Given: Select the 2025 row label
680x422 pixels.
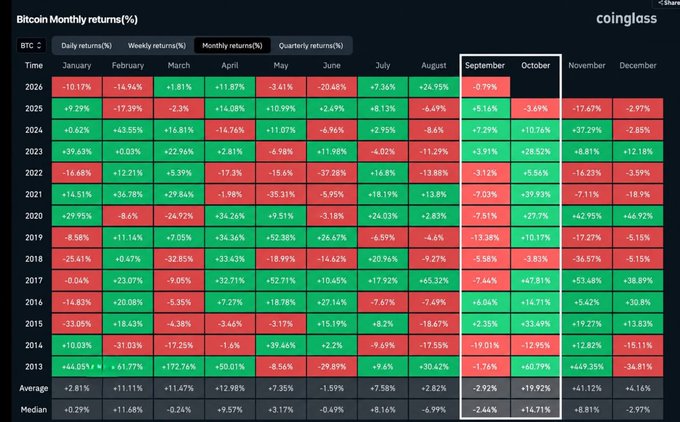Looking at the screenshot, I should [34, 108].
